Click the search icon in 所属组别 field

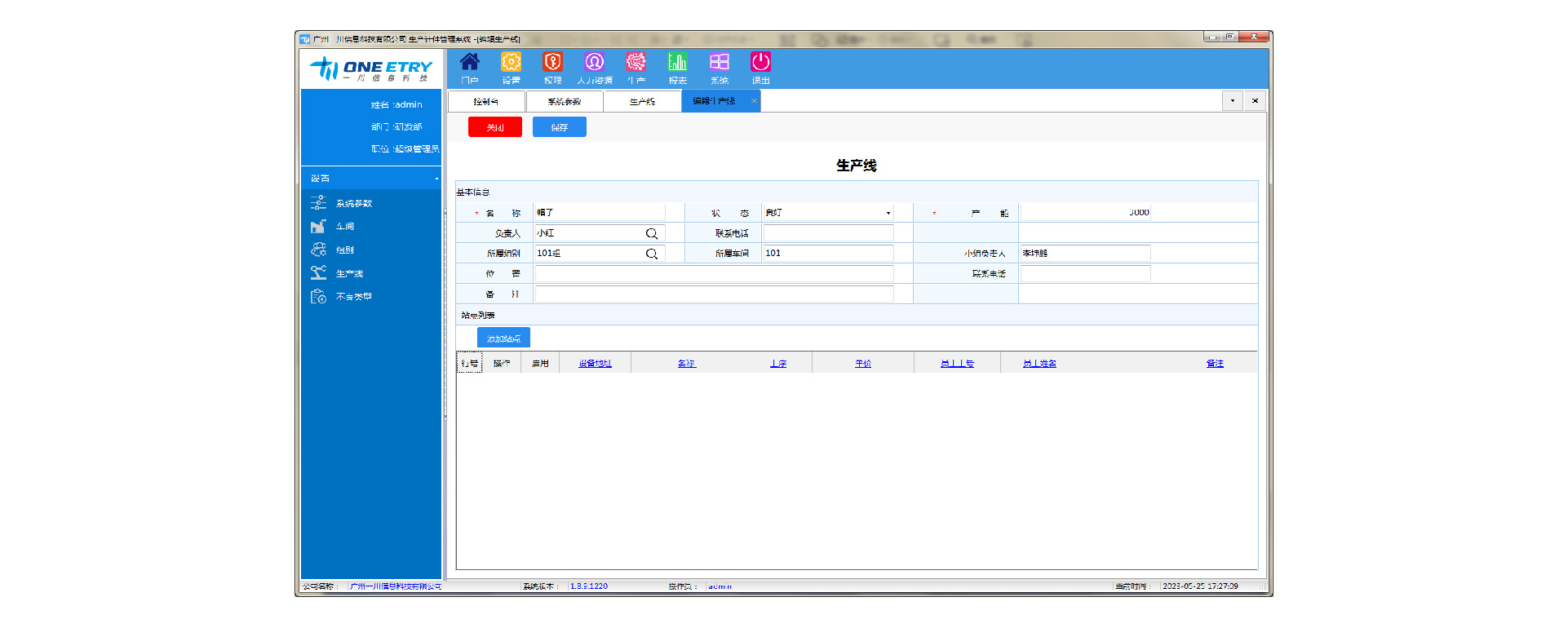[652, 254]
